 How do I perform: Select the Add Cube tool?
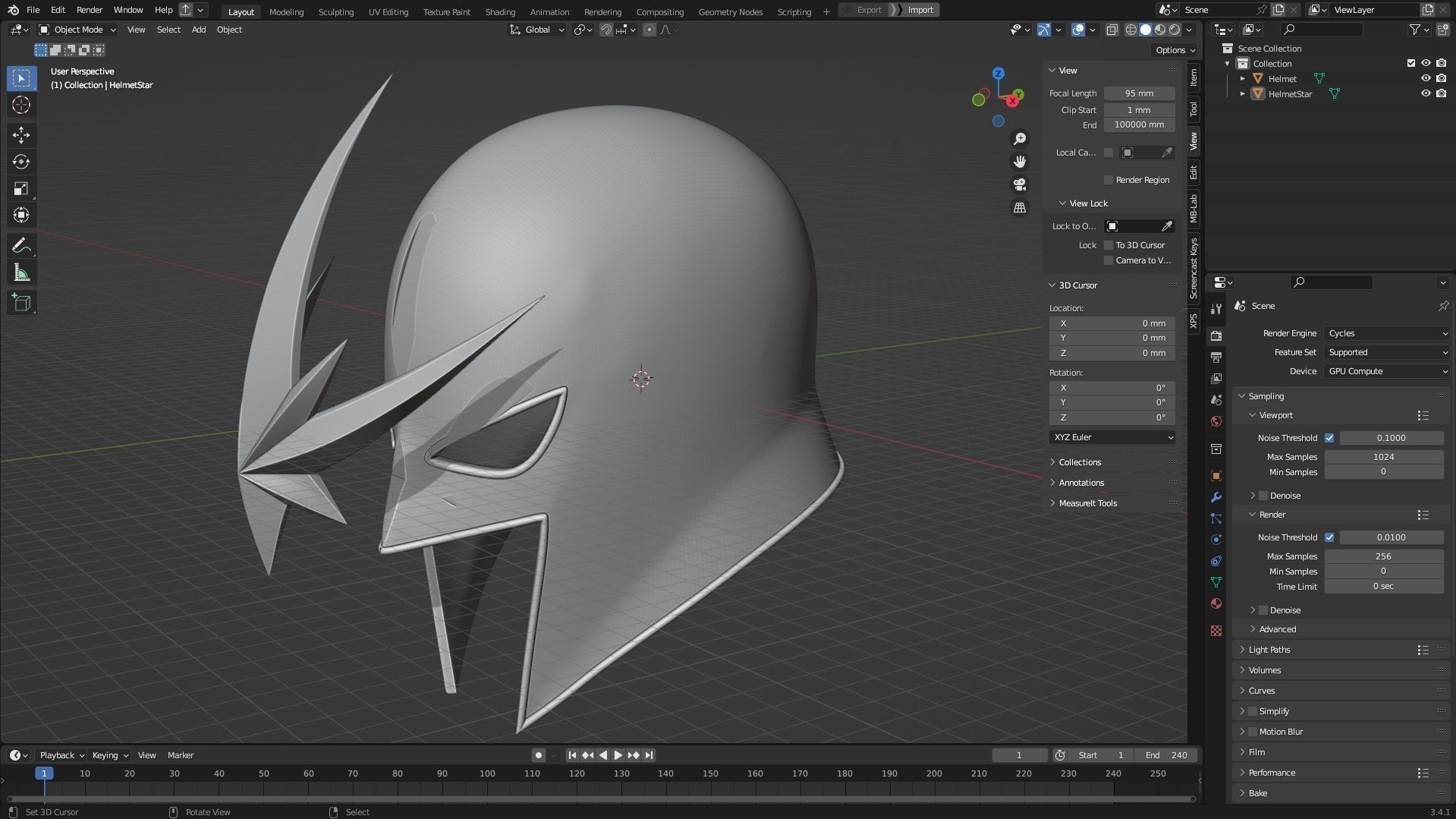click(x=21, y=303)
